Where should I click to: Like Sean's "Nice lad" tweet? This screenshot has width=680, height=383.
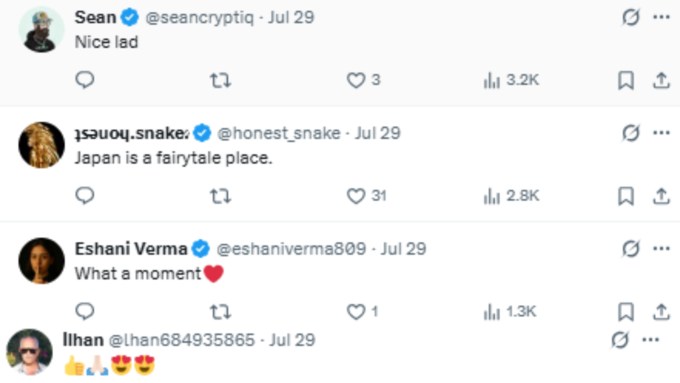pos(363,80)
